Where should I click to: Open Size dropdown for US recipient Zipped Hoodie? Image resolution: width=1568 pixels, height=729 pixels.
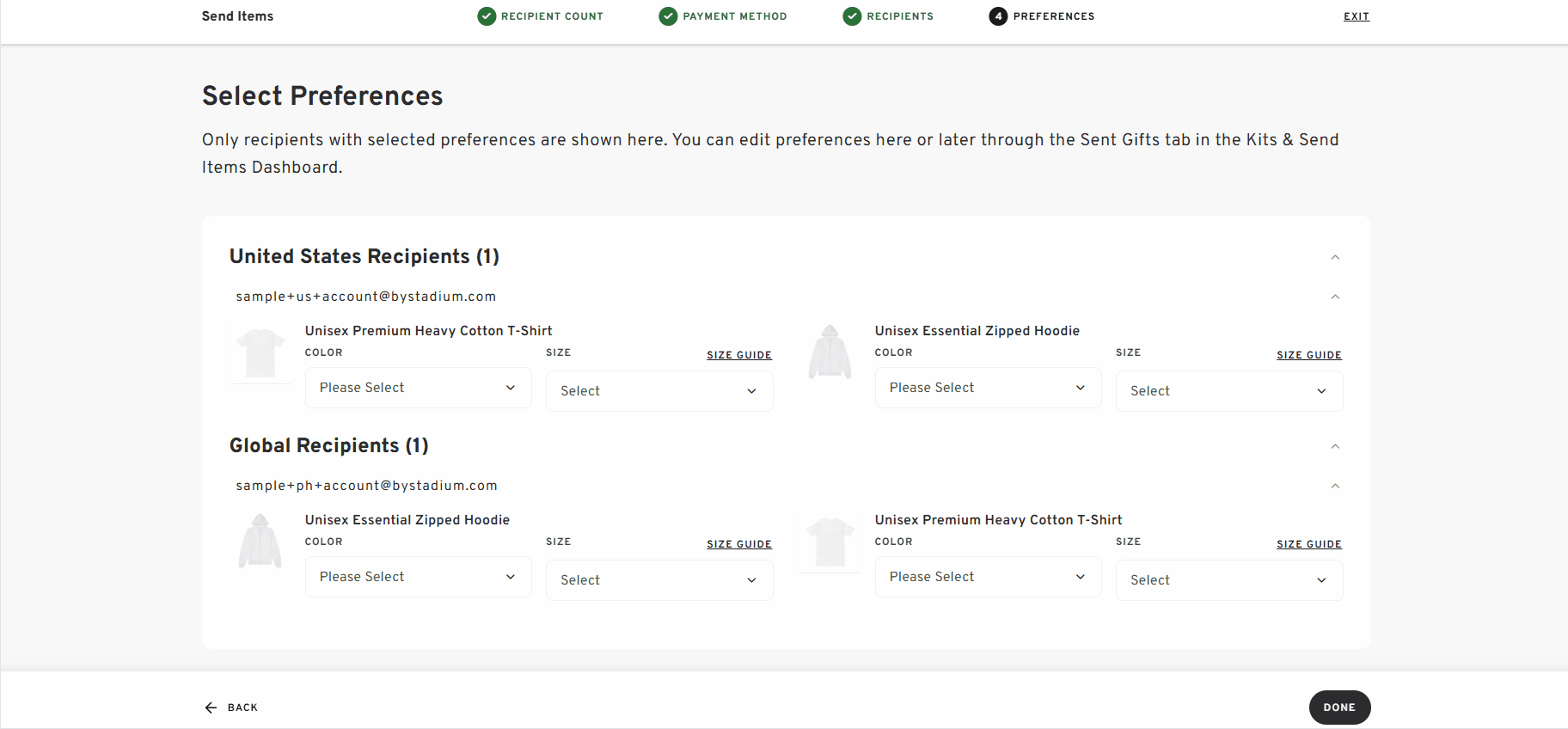[x=1229, y=391]
